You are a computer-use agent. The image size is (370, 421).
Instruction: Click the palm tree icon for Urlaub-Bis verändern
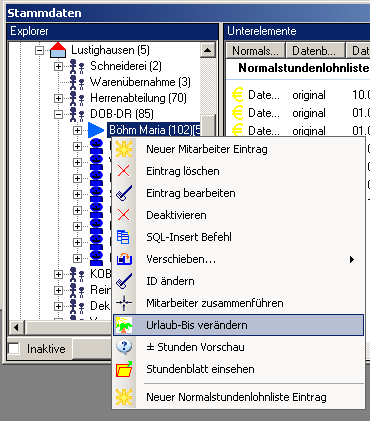(124, 325)
